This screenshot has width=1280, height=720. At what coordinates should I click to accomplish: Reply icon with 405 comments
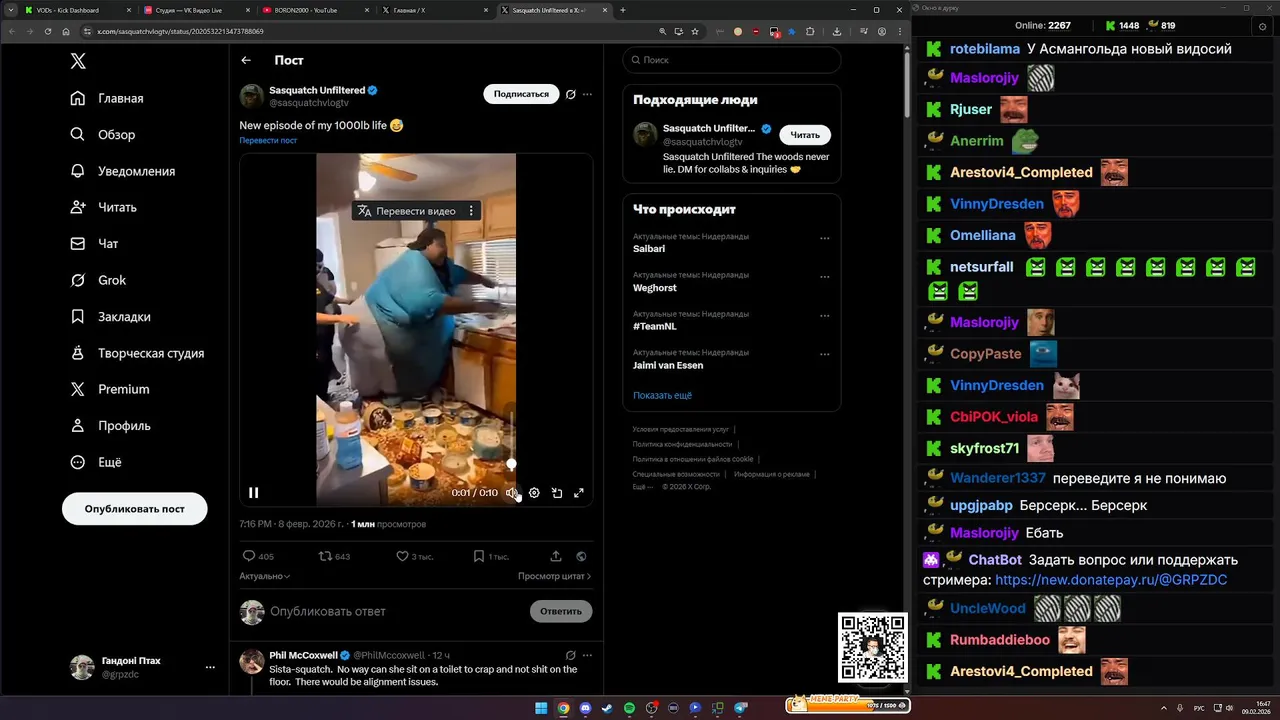(x=249, y=556)
